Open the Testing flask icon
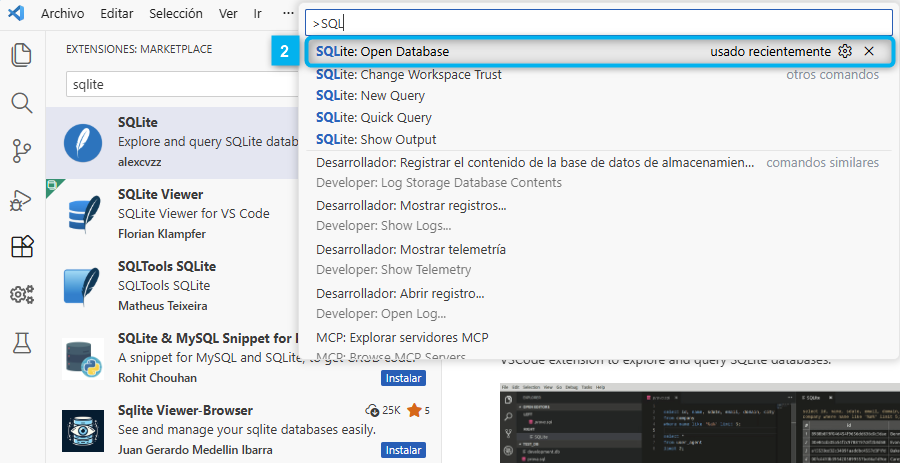The height and width of the screenshot is (463, 900). click(x=22, y=343)
